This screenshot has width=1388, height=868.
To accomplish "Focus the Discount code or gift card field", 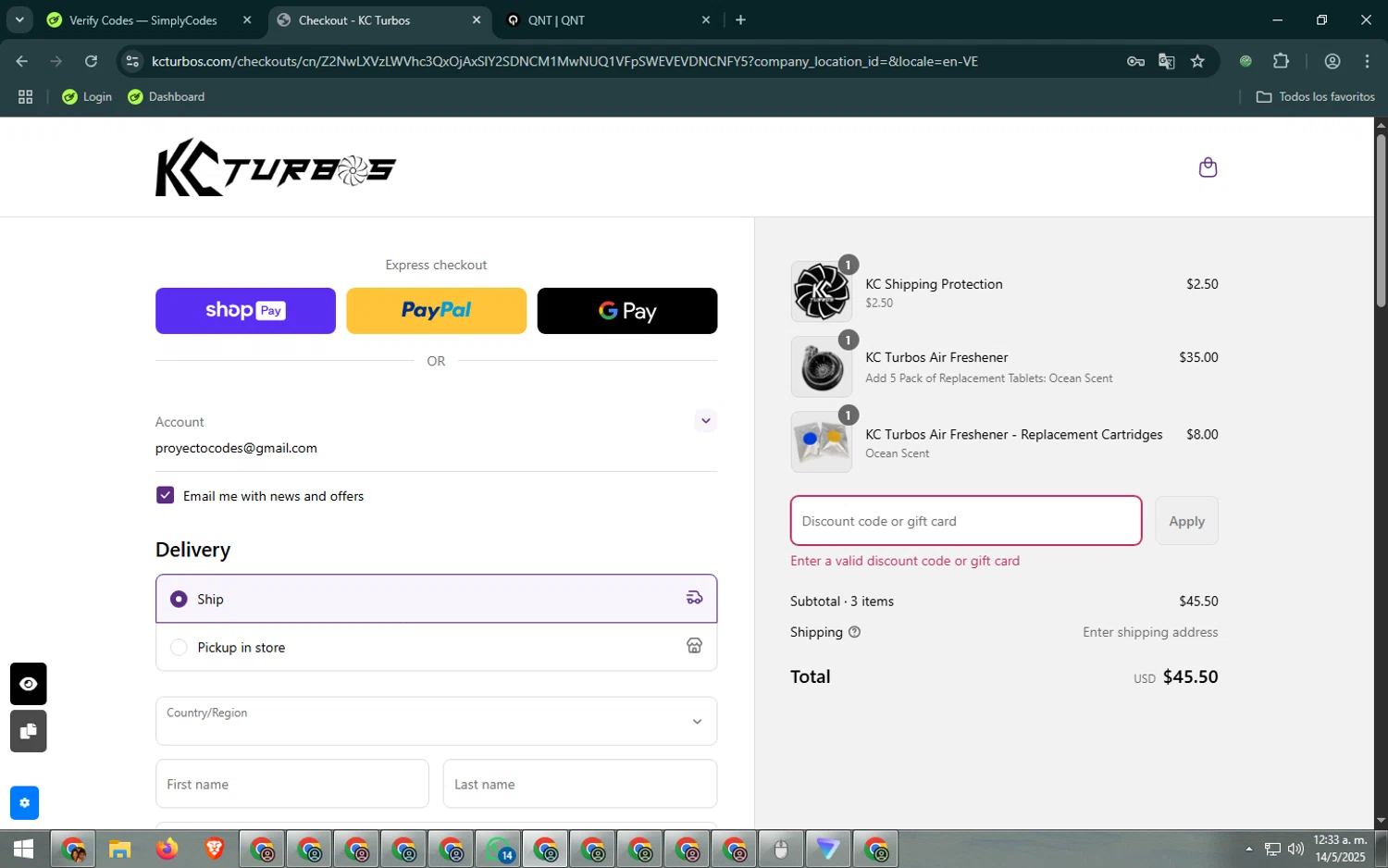I will tap(966, 521).
